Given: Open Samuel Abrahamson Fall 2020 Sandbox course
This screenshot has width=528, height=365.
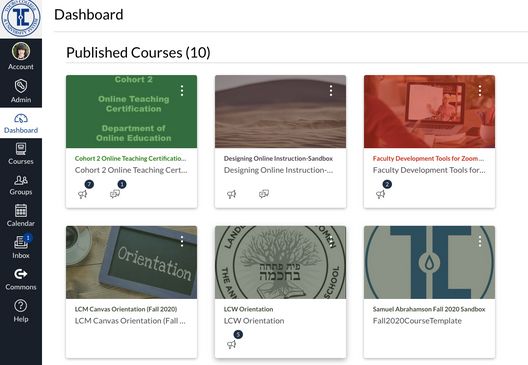Looking at the screenshot, I should [x=429, y=309].
